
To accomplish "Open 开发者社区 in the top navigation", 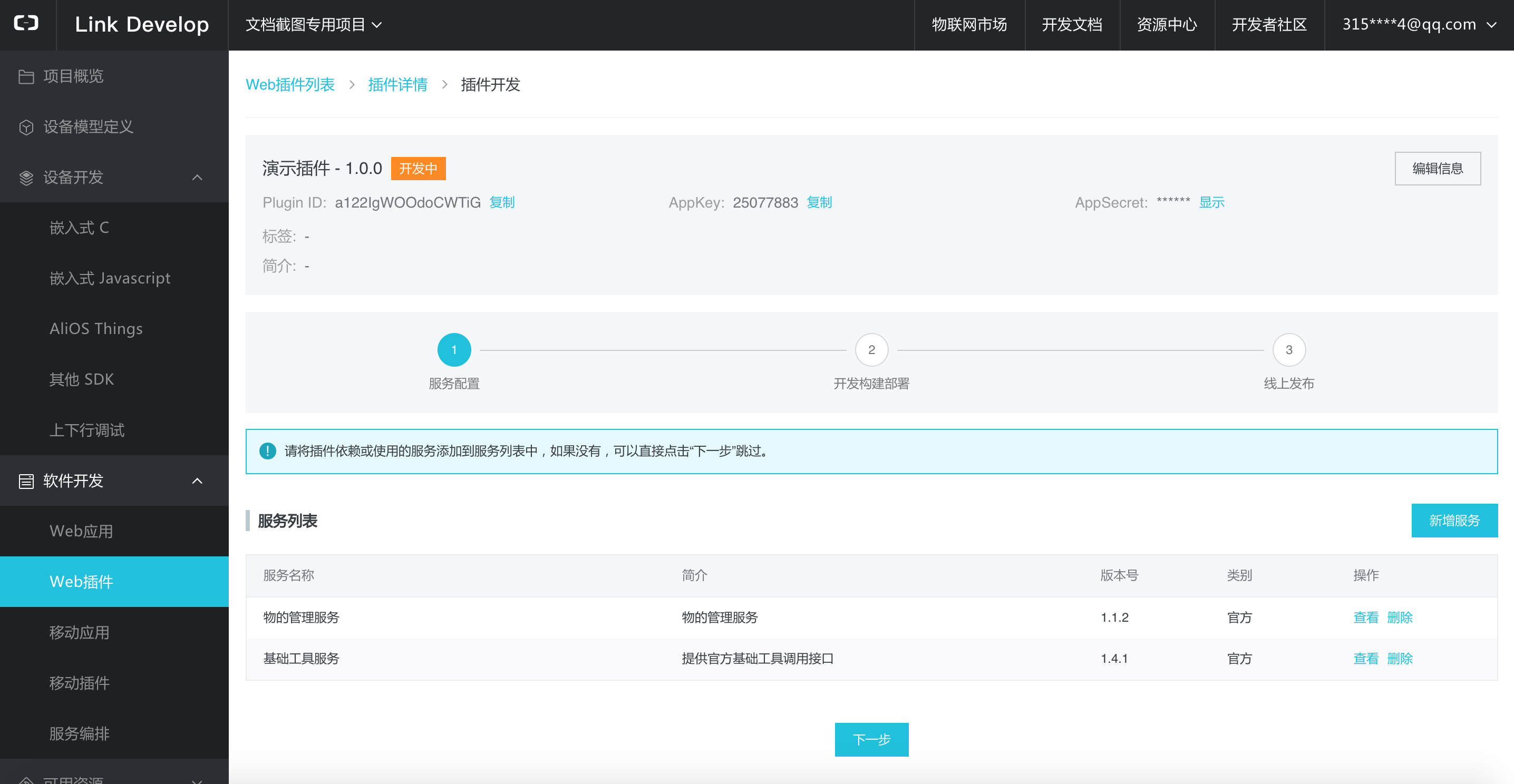I will tap(1269, 25).
